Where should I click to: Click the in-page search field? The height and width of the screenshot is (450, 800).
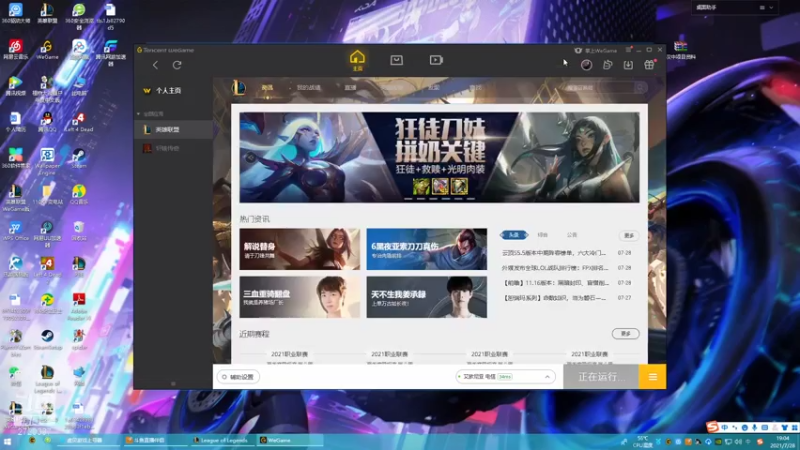[x=601, y=88]
